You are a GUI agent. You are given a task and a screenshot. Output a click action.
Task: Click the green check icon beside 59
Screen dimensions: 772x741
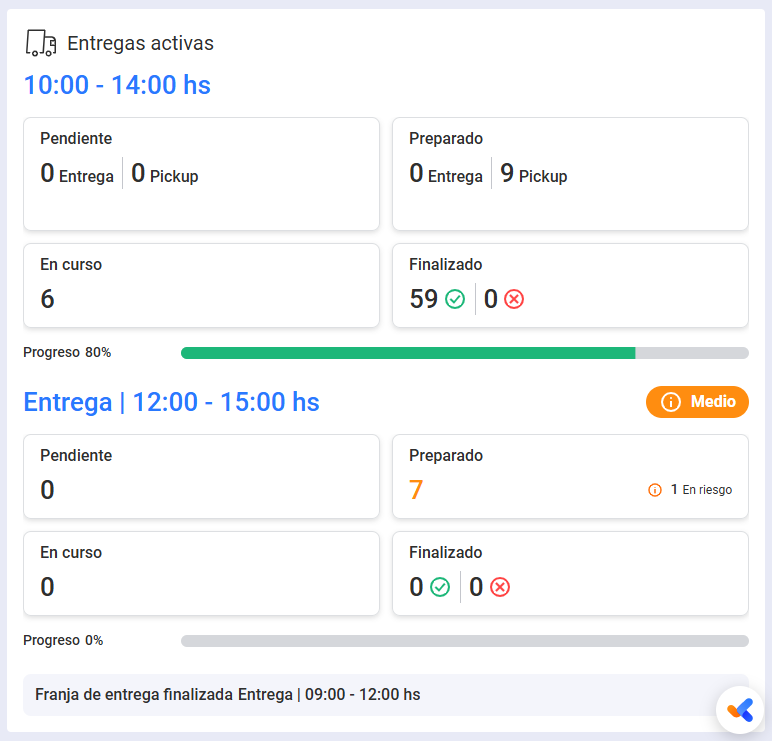point(454,299)
